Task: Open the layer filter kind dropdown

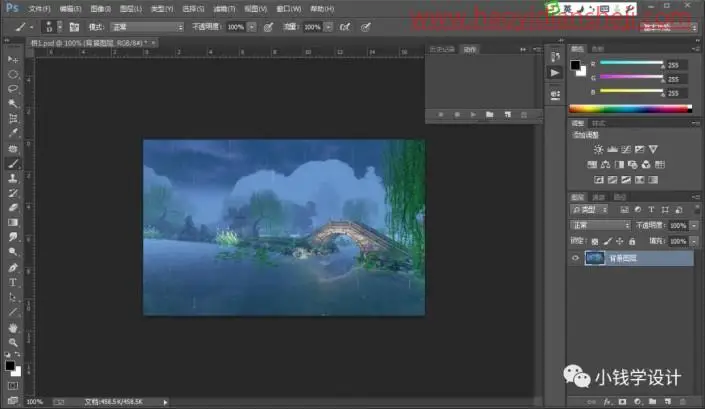Action: 590,210
